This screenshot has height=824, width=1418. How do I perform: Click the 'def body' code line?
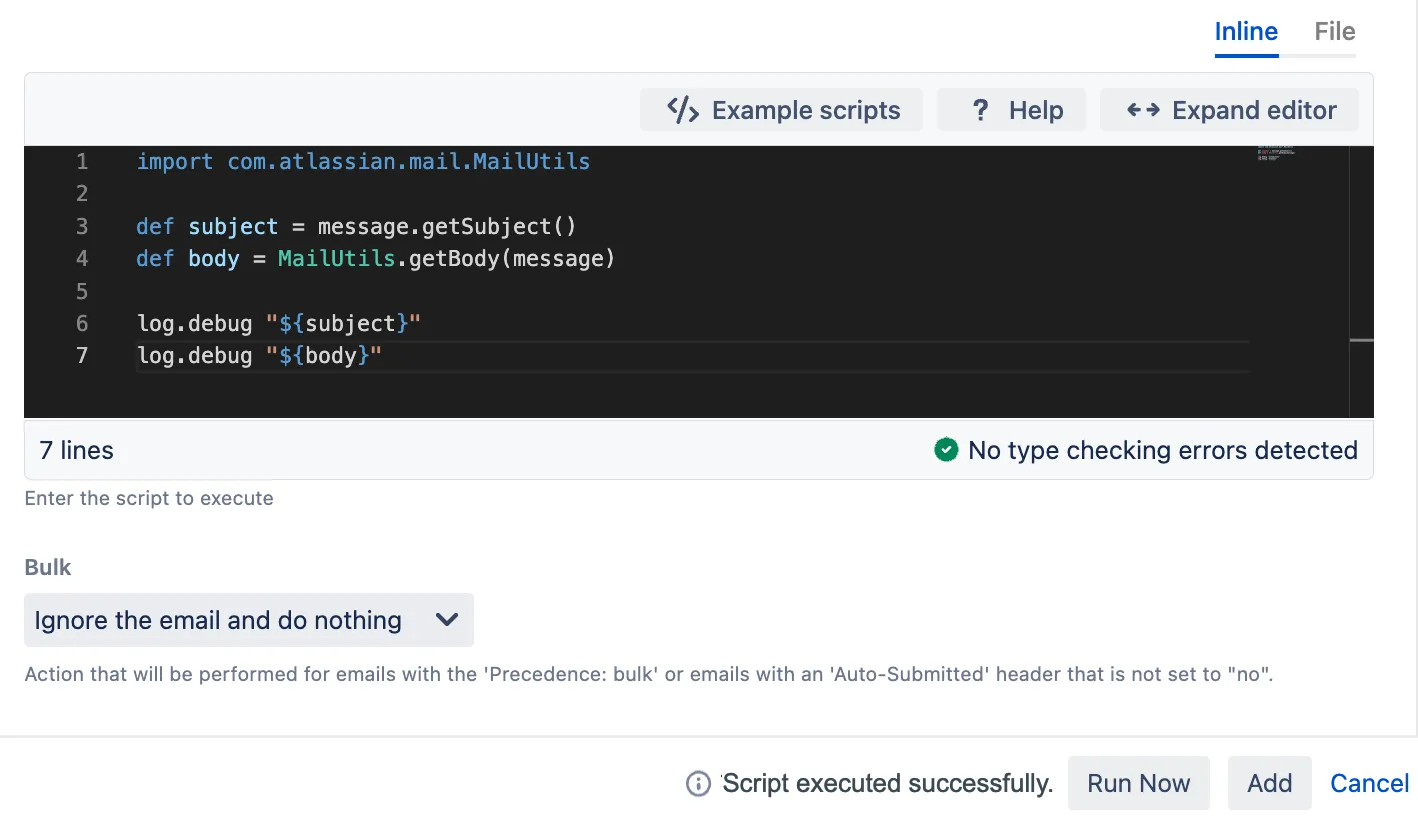(376, 258)
